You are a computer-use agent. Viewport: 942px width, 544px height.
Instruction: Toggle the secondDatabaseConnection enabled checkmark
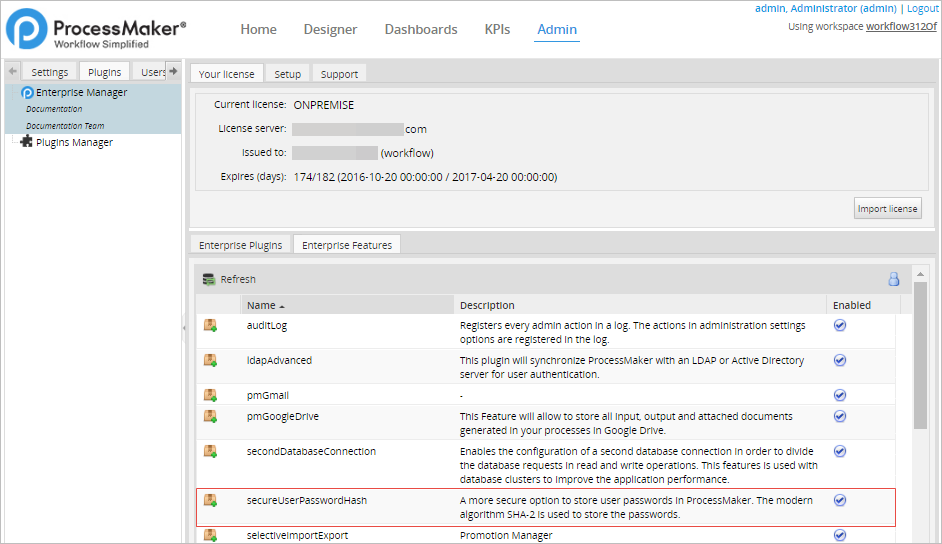840,451
